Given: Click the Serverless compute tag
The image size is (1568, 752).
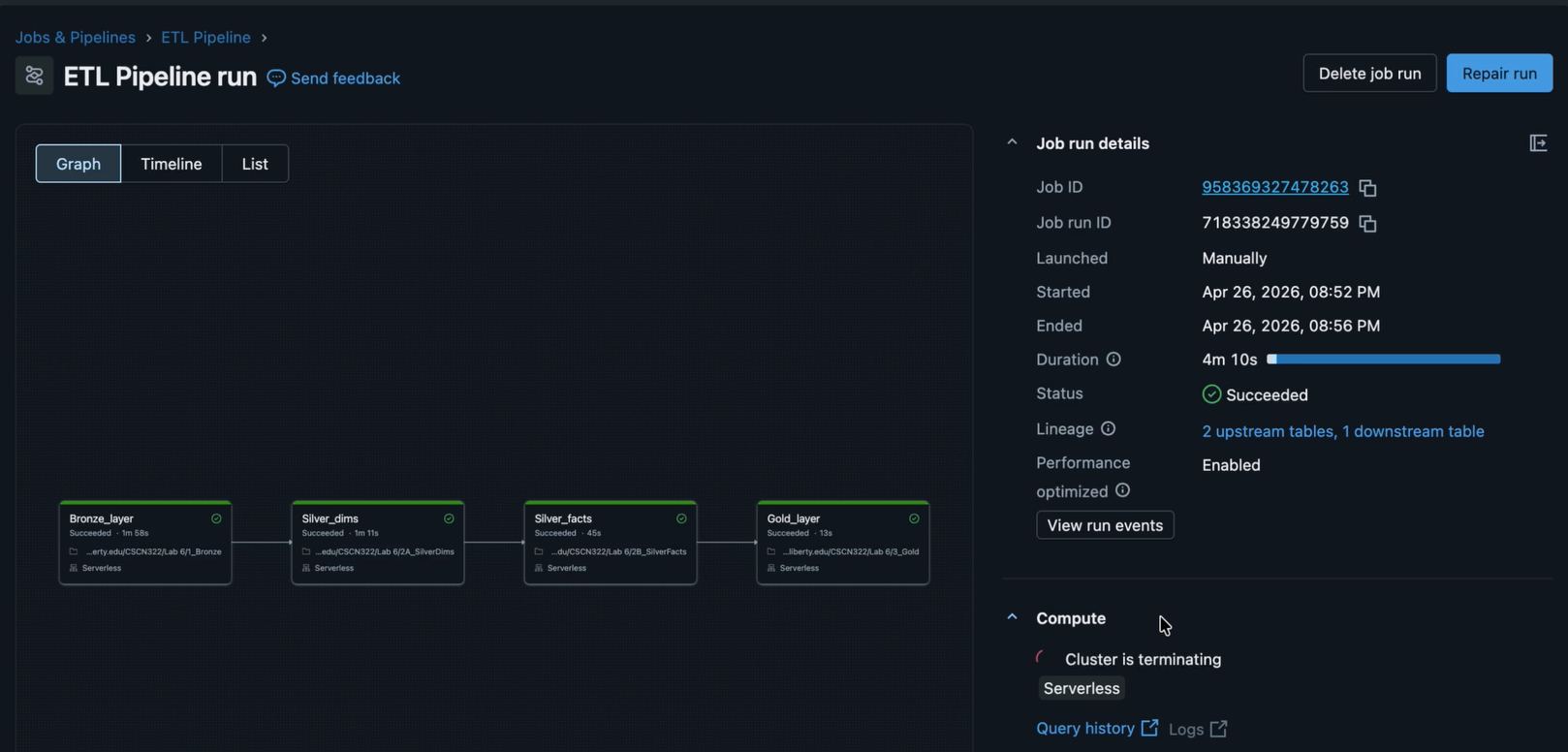Looking at the screenshot, I should click(1082, 688).
